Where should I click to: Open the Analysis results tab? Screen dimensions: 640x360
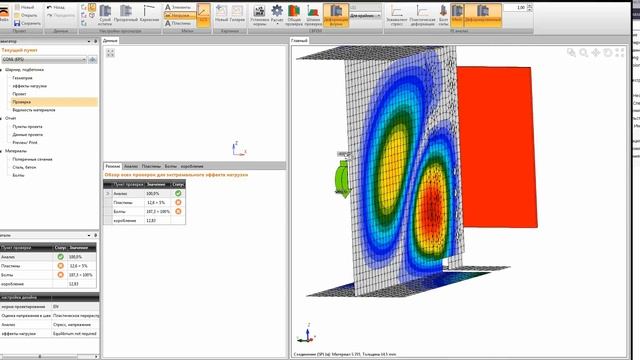[131, 166]
